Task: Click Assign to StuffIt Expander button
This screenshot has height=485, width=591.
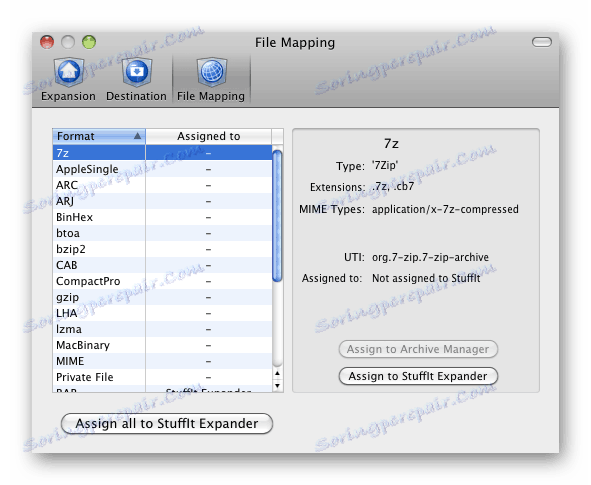Action: click(418, 376)
